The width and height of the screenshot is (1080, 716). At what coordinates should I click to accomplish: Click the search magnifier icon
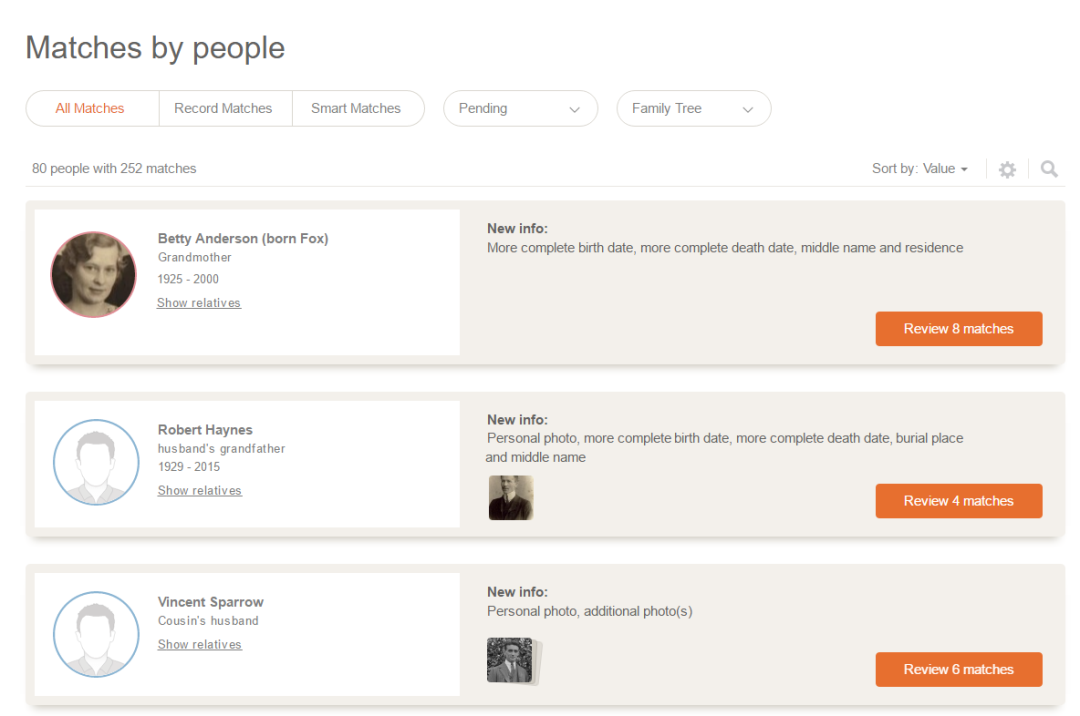point(1048,170)
